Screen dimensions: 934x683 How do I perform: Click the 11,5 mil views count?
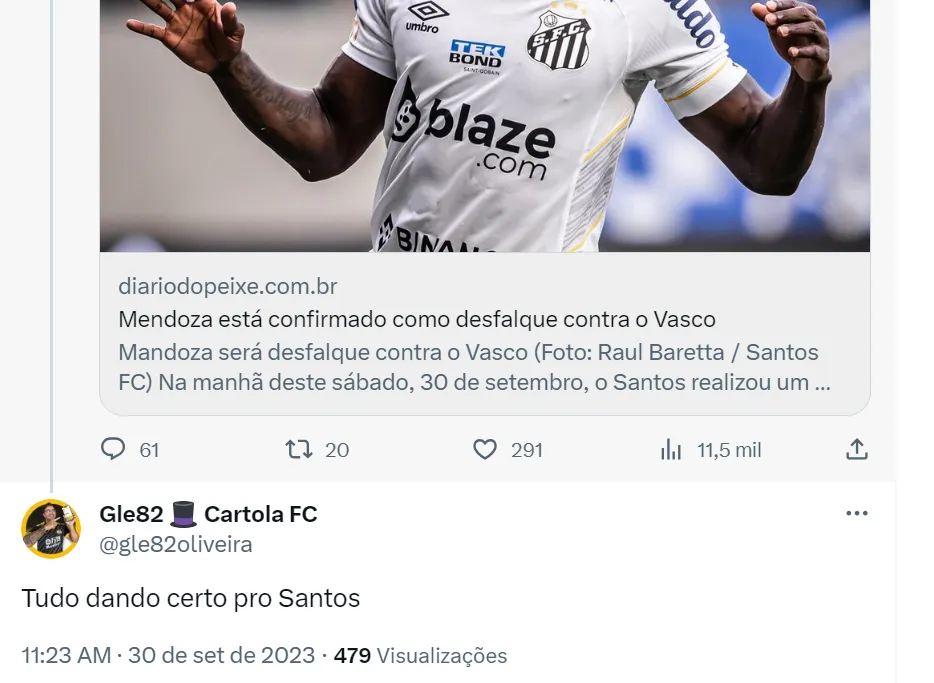tap(729, 450)
